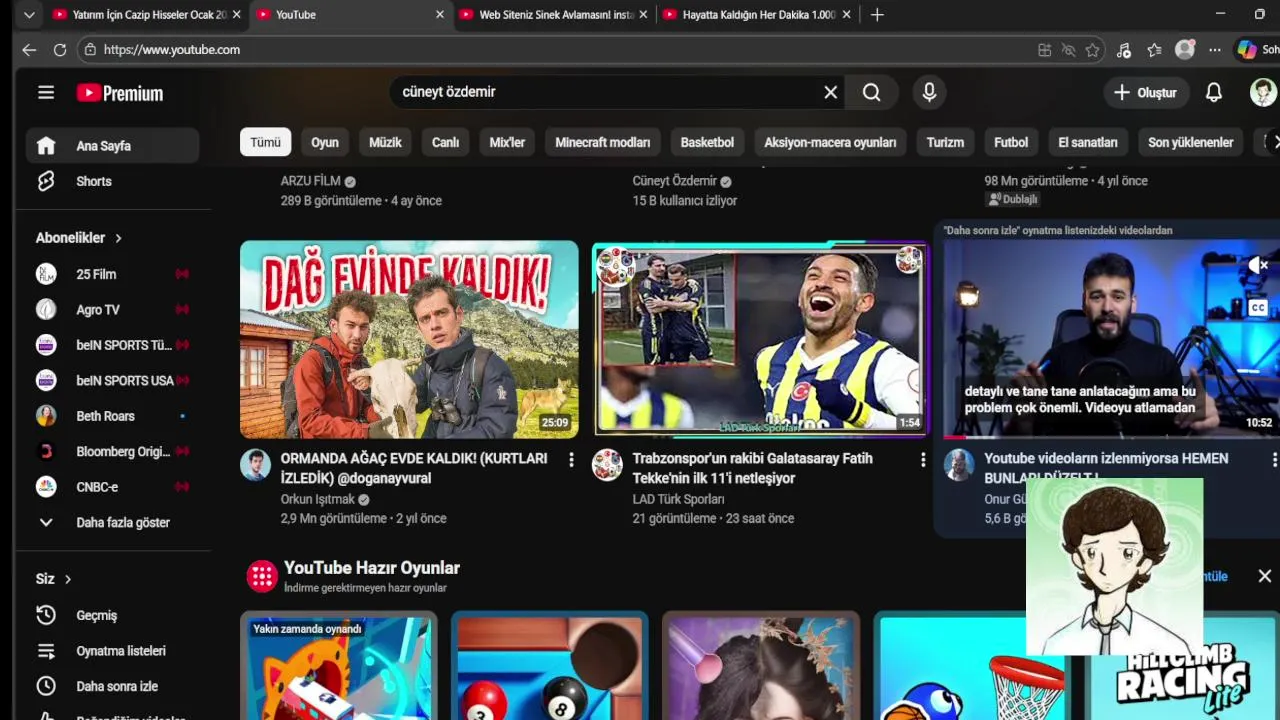Click the YouTube Premium logo
1280x720 pixels.
[x=120, y=93]
